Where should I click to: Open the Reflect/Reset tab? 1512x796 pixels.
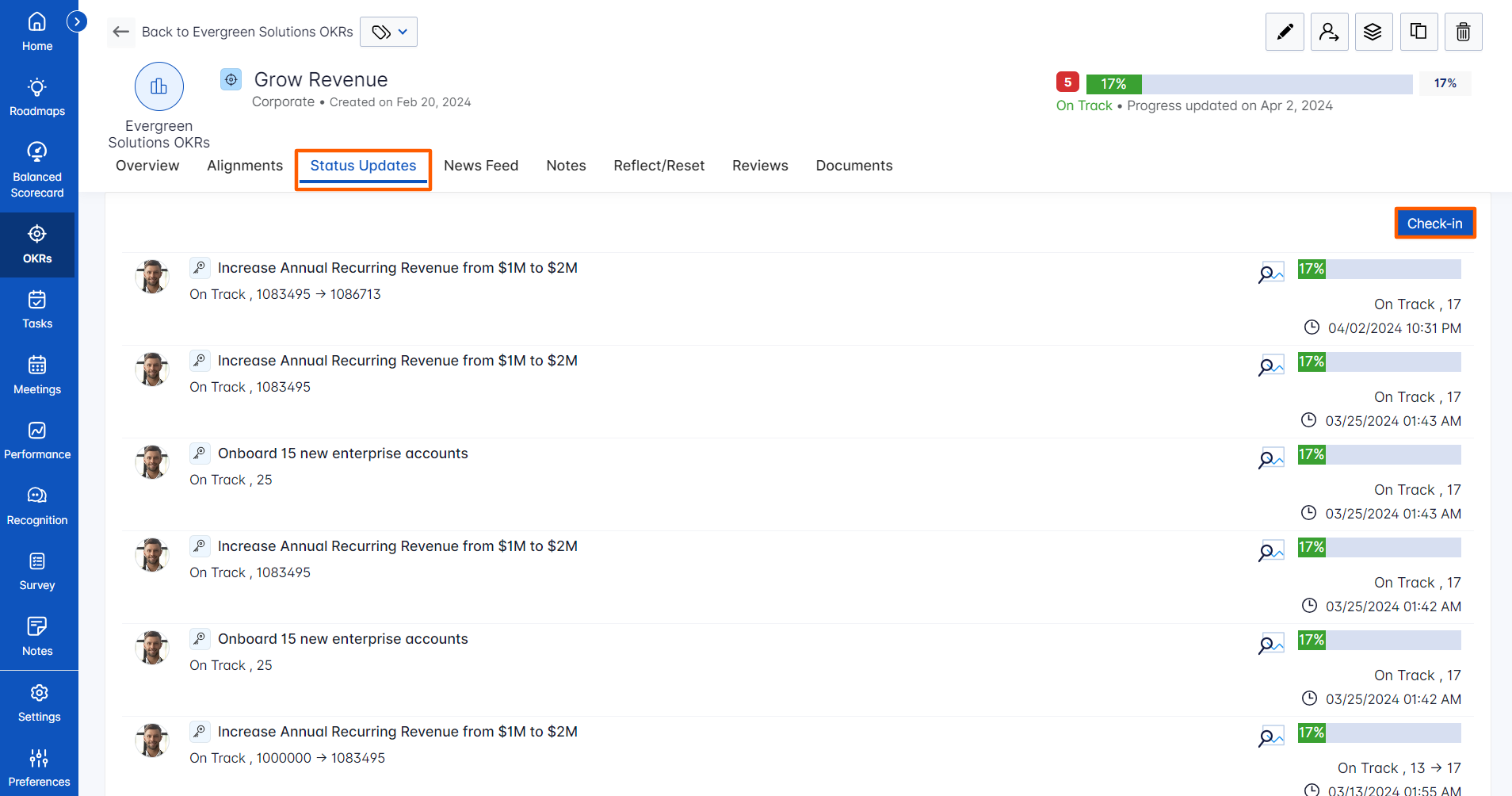(659, 166)
